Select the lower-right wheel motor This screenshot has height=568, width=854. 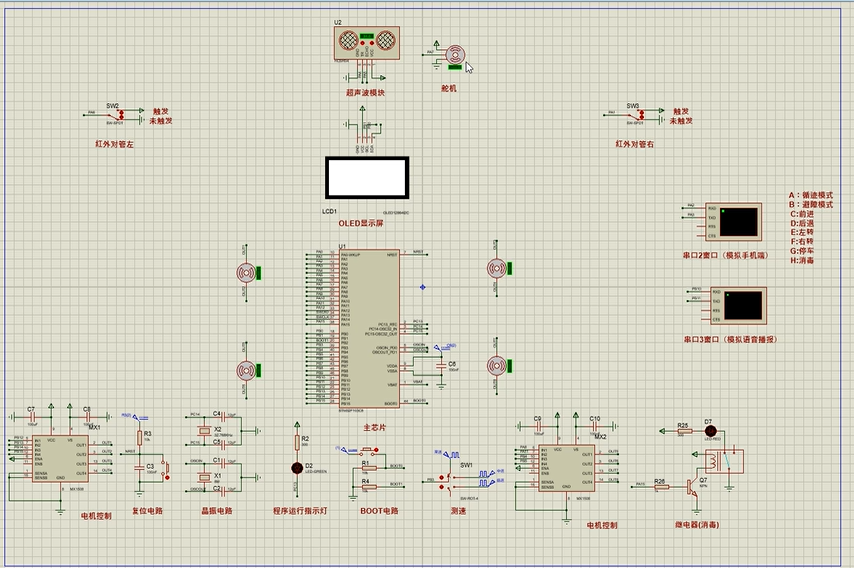pos(496,366)
